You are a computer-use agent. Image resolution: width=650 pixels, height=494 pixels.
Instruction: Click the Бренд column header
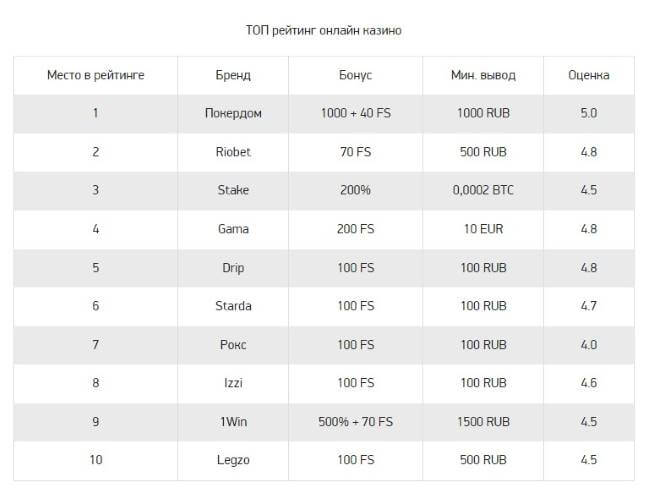tap(233, 75)
